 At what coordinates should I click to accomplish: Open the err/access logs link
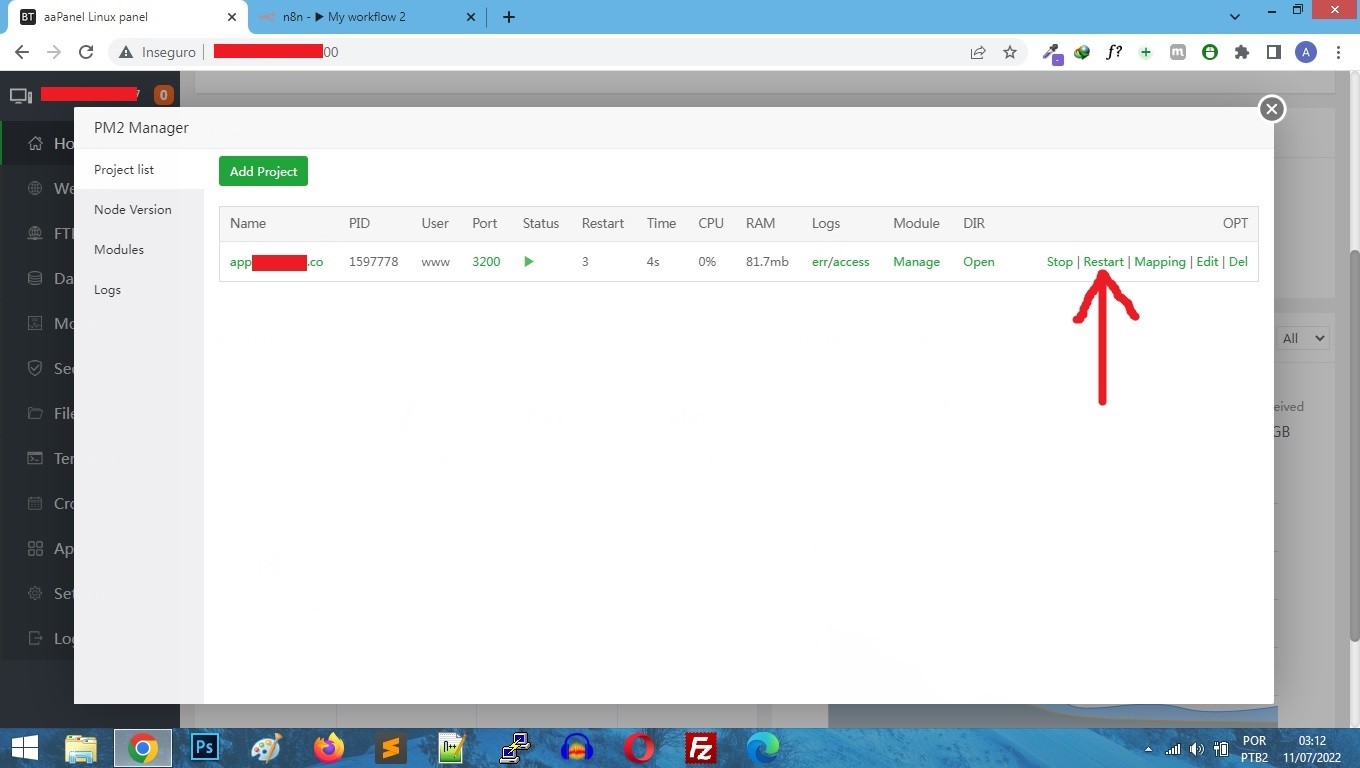(840, 262)
